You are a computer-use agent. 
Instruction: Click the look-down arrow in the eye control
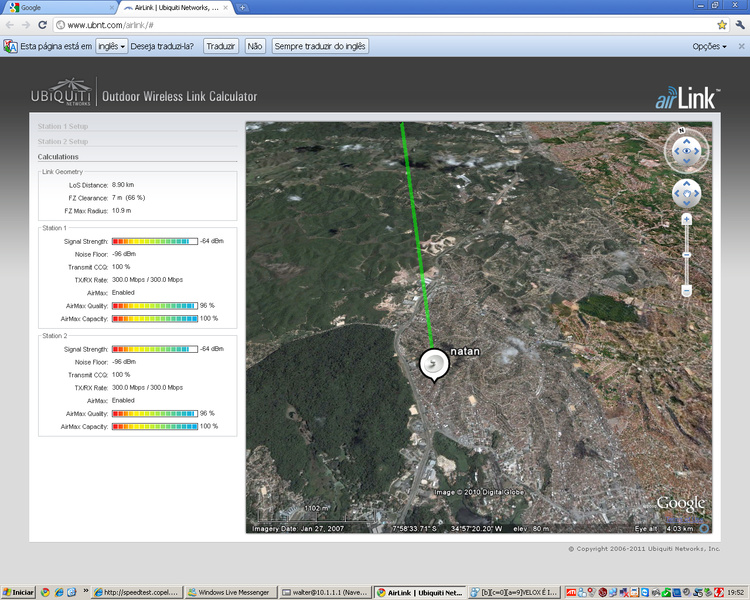point(686,161)
